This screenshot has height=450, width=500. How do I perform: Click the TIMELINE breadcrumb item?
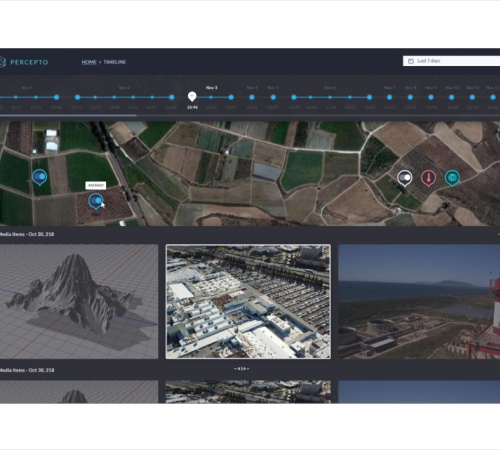click(x=114, y=62)
